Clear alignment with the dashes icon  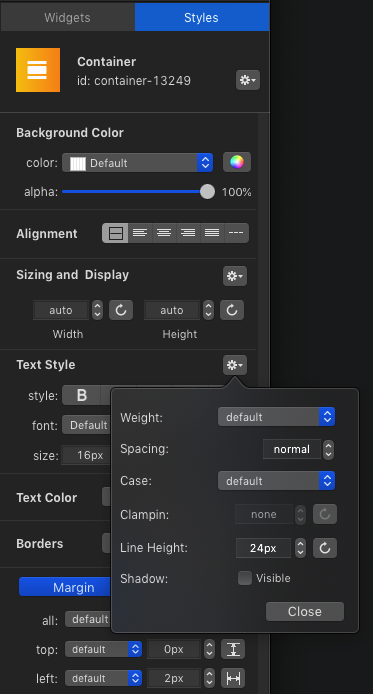[x=236, y=233]
